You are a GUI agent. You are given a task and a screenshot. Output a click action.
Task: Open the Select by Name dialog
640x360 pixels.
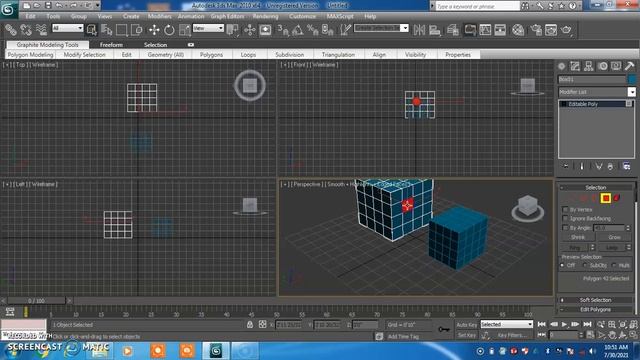(107, 30)
